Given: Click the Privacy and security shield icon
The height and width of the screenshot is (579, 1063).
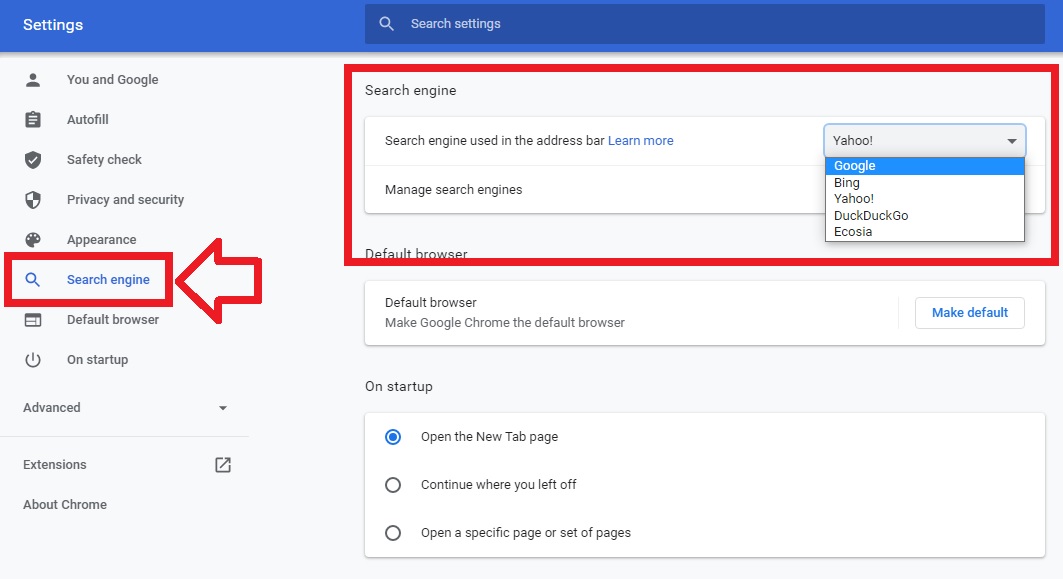Looking at the screenshot, I should pos(33,200).
